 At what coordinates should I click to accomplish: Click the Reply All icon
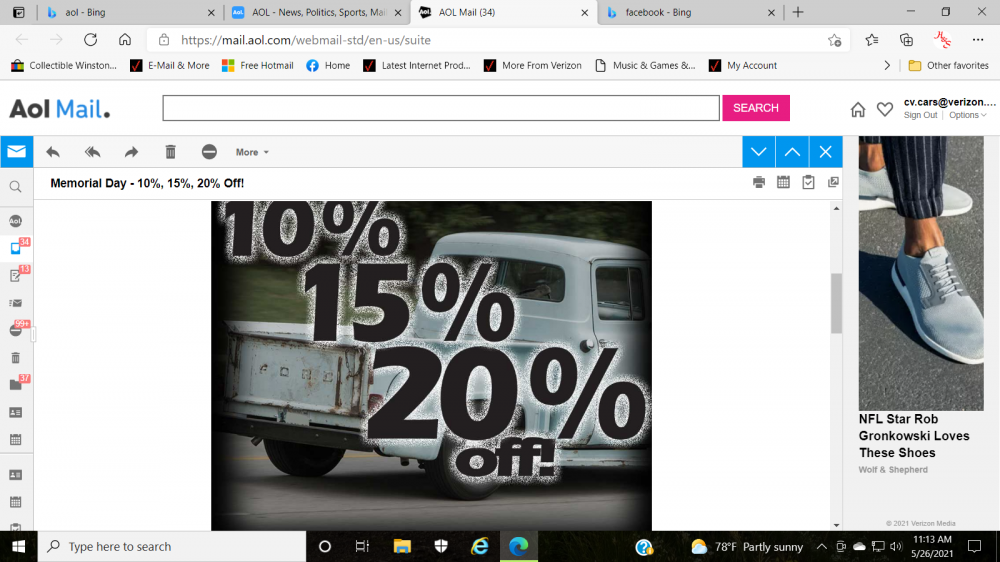pos(92,152)
